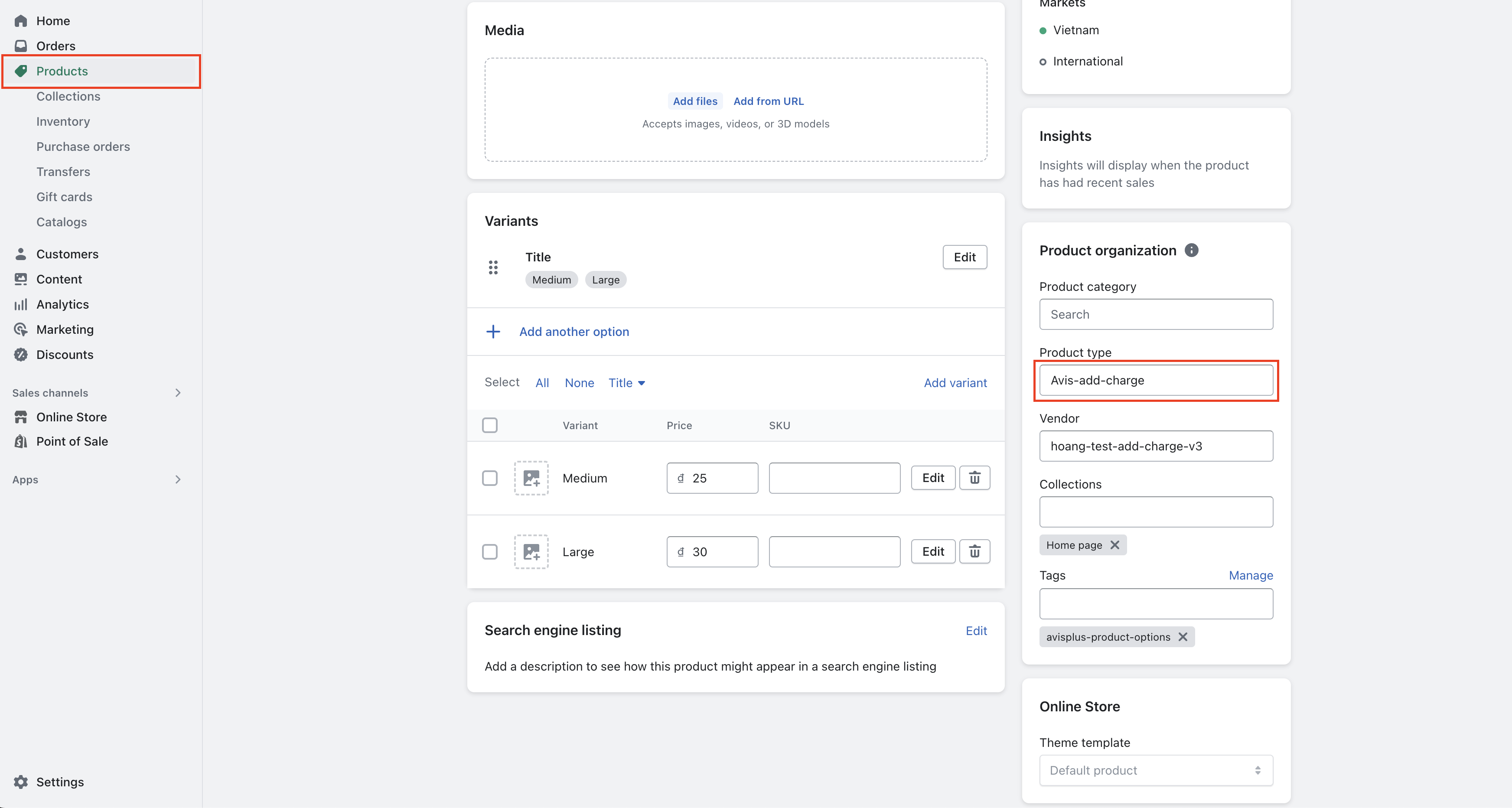Click the Product organization info icon
This screenshot has width=1512, height=808.
[x=1191, y=251]
